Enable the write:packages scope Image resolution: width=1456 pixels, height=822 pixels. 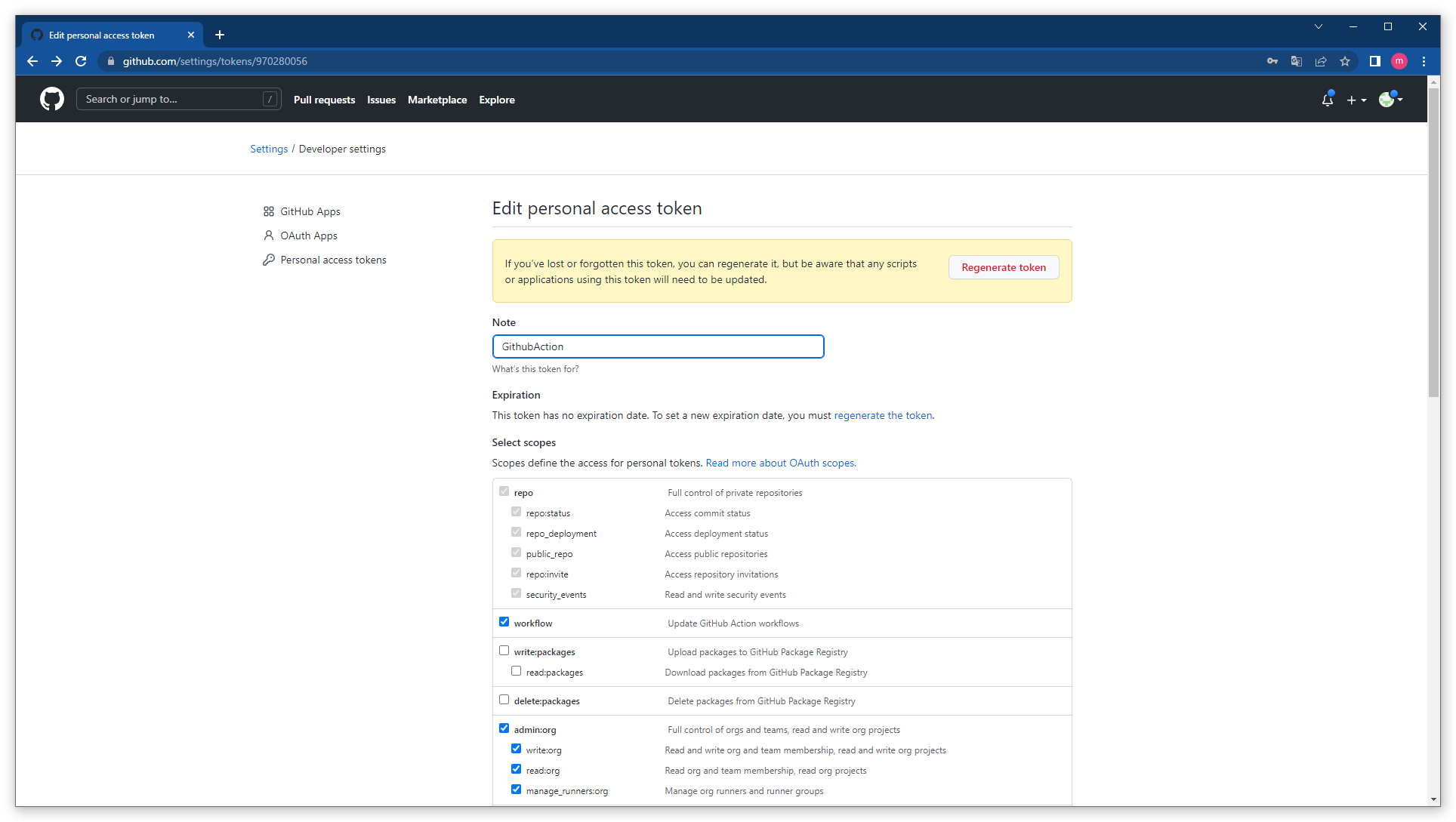(504, 650)
